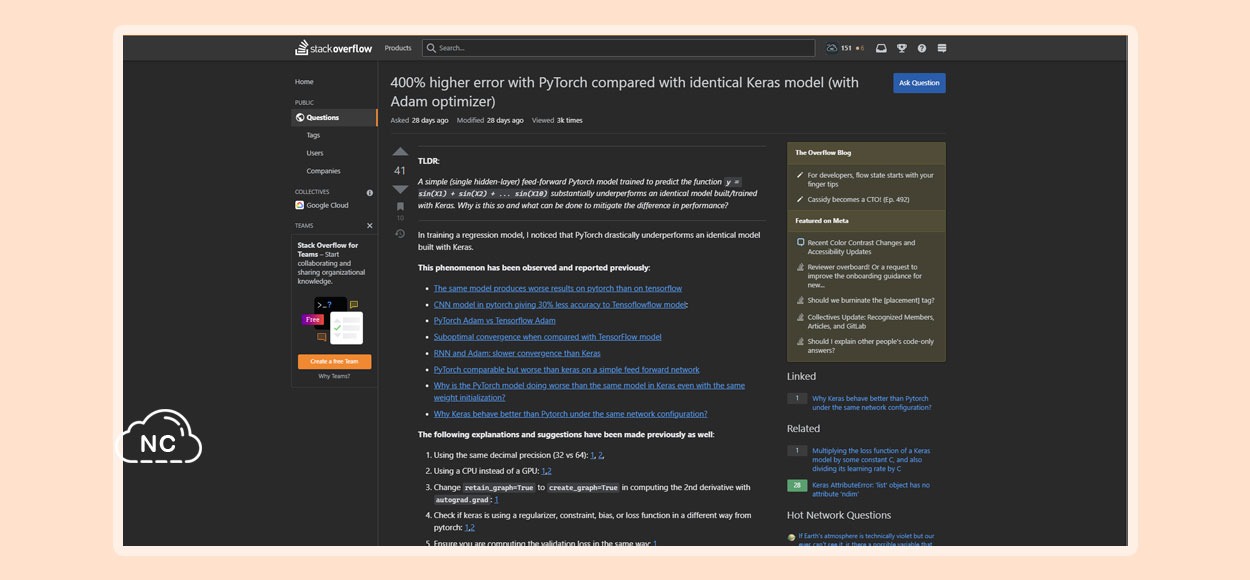The width and height of the screenshot is (1250, 580).
Task: Open Related 'Multiplying the loss function' question
Action: click(871, 460)
